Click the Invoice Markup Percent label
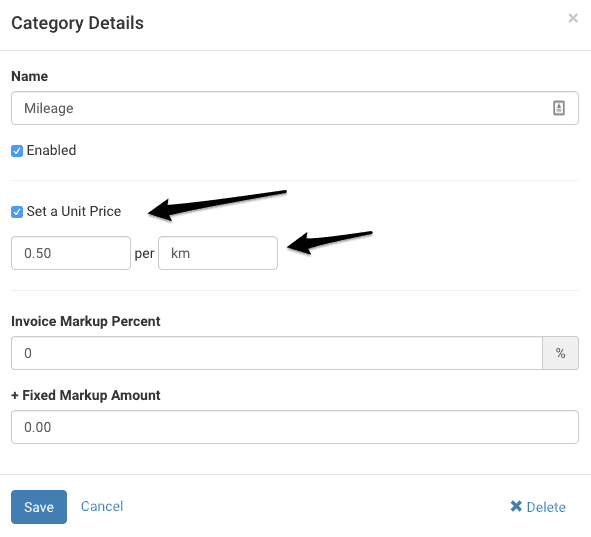Viewport: 591px width, 537px height. [x=86, y=321]
